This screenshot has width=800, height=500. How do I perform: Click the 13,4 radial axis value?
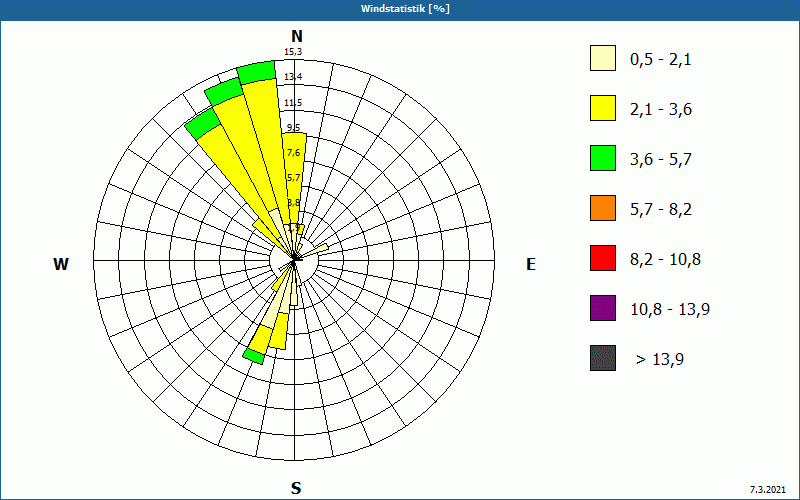[x=293, y=77]
